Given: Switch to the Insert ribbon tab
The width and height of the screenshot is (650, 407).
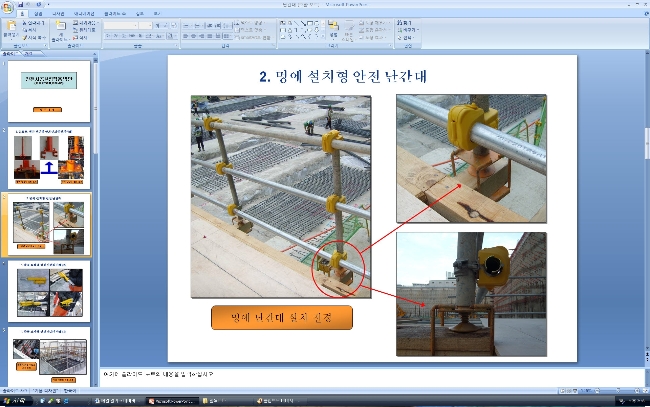Looking at the screenshot, I should (38, 14).
